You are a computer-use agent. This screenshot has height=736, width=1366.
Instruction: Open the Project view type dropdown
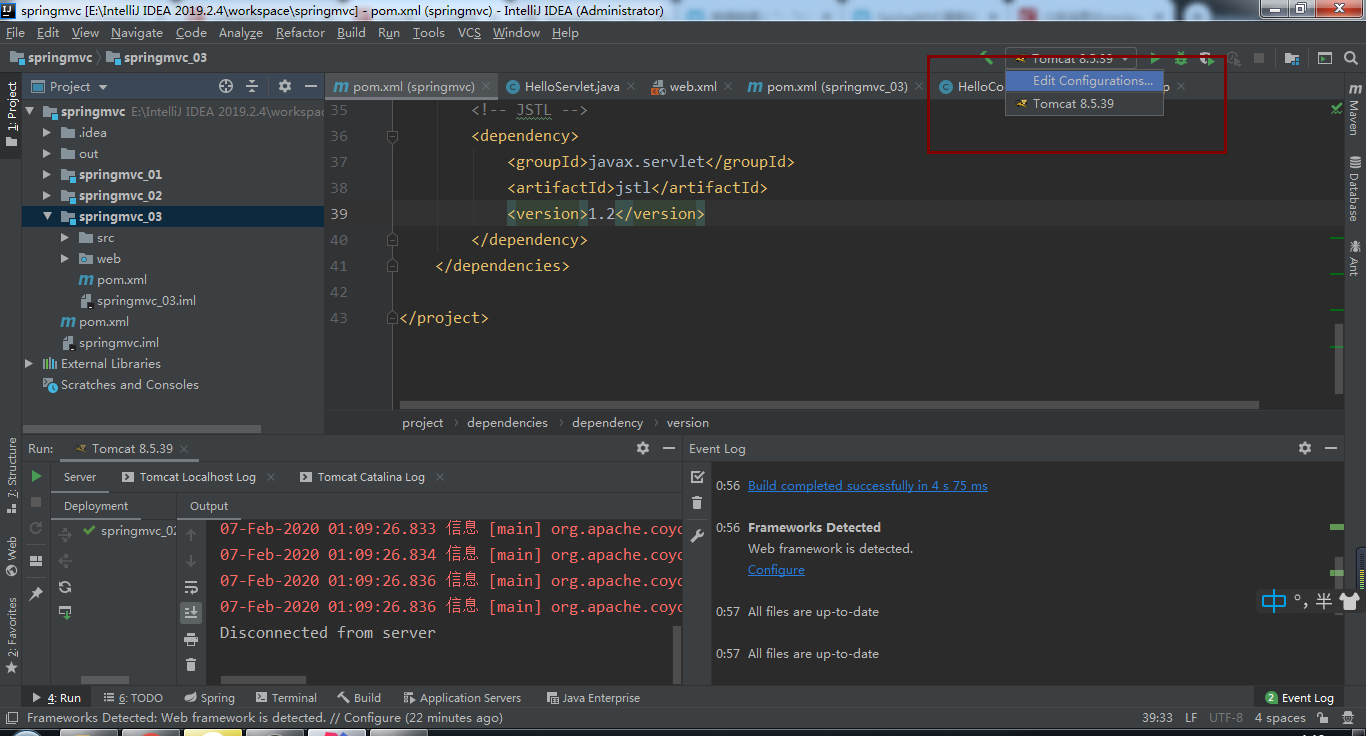click(x=70, y=87)
